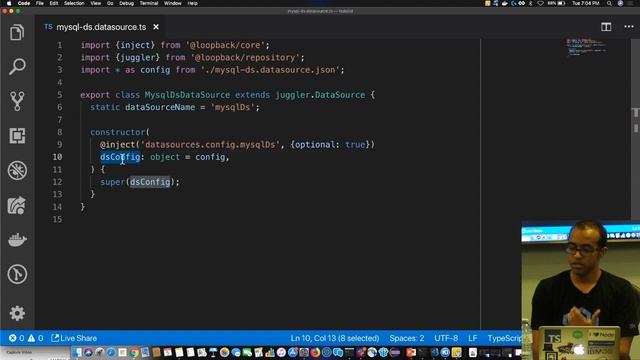Click line number 15 in the gutter
The width and height of the screenshot is (640, 360).
(58, 220)
